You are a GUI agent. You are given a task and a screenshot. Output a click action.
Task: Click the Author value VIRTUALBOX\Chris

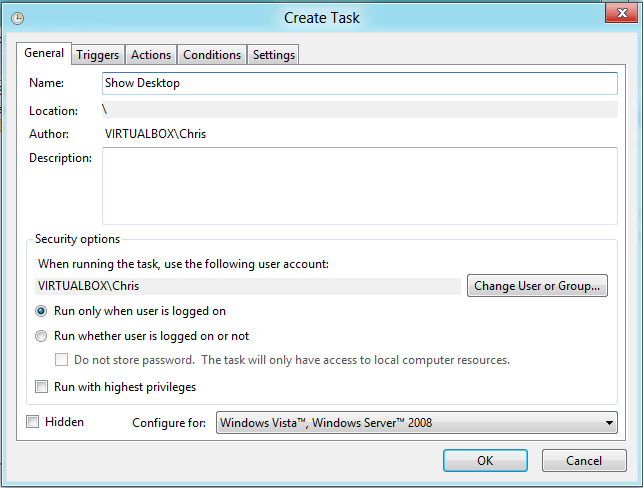[x=155, y=134]
